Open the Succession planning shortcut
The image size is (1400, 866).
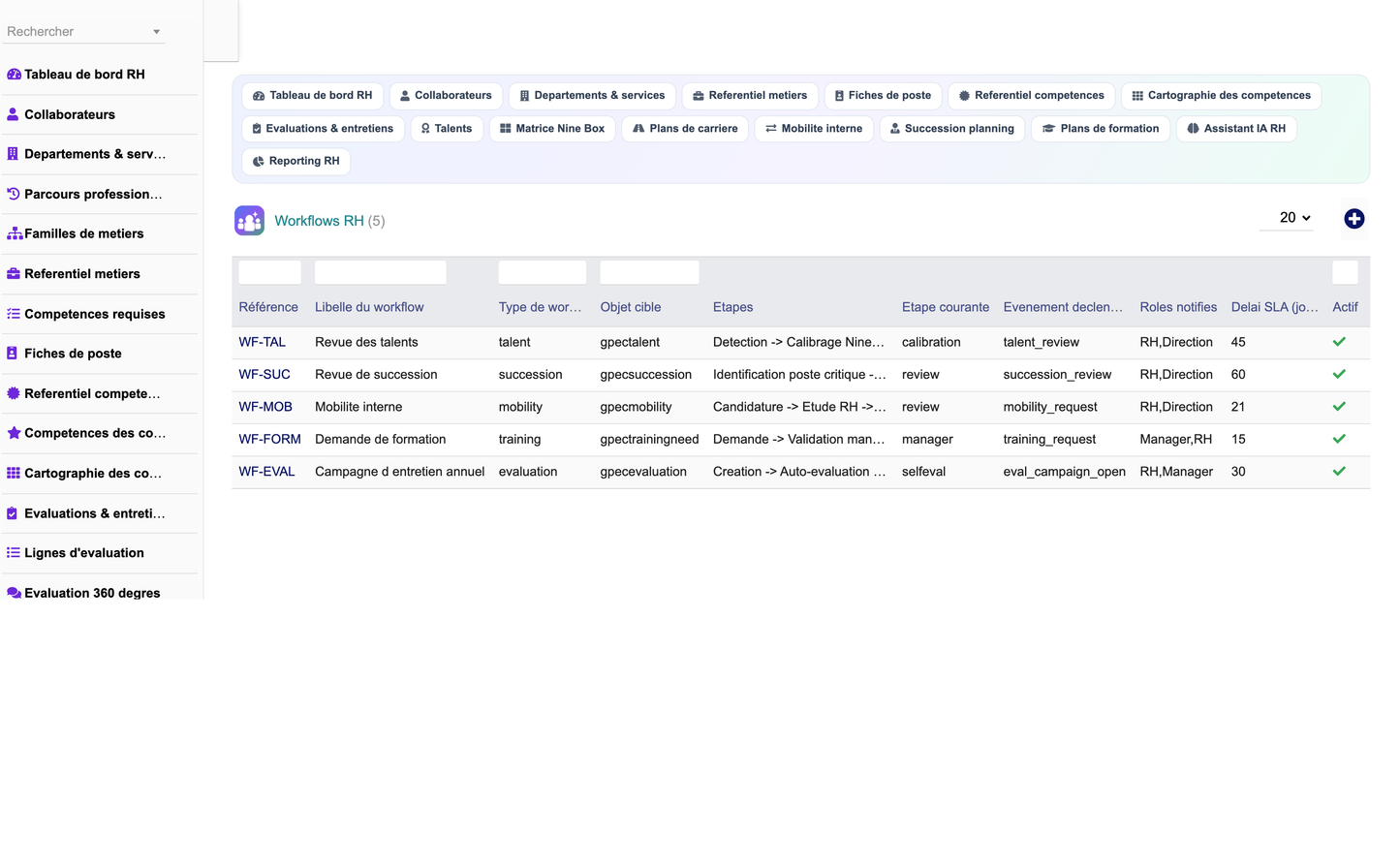pos(951,129)
